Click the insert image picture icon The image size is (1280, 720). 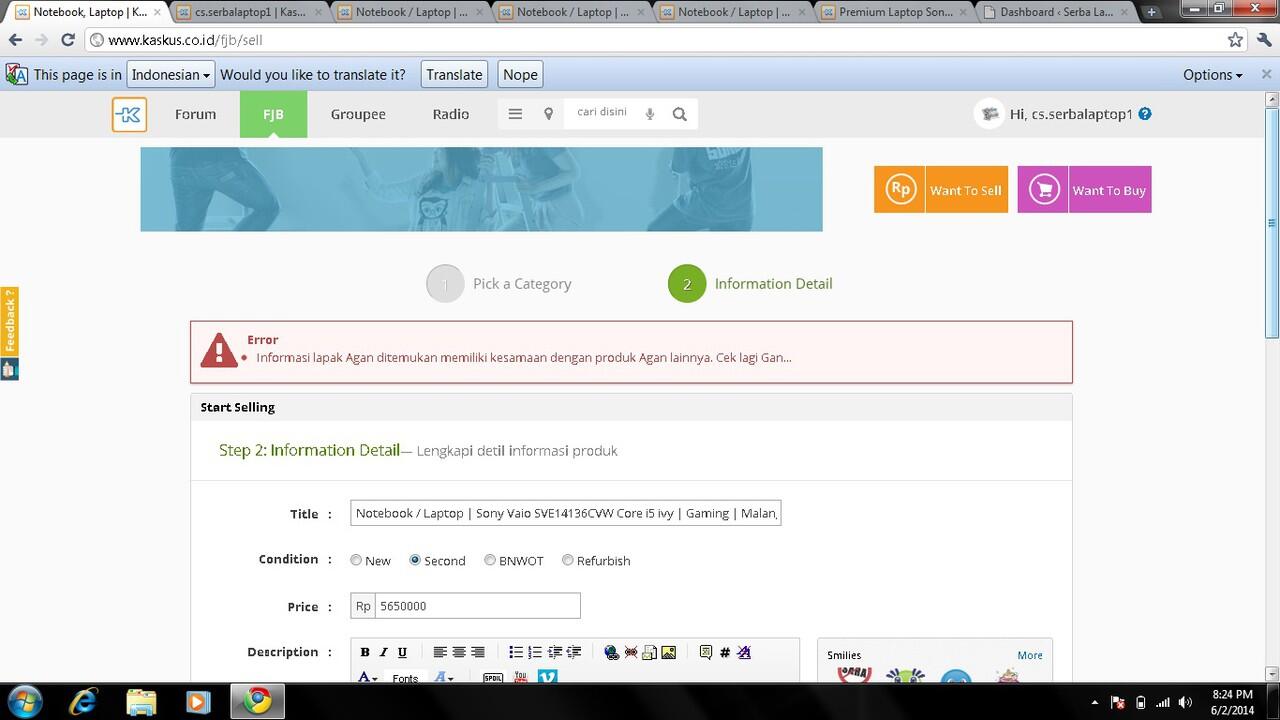[x=669, y=652]
